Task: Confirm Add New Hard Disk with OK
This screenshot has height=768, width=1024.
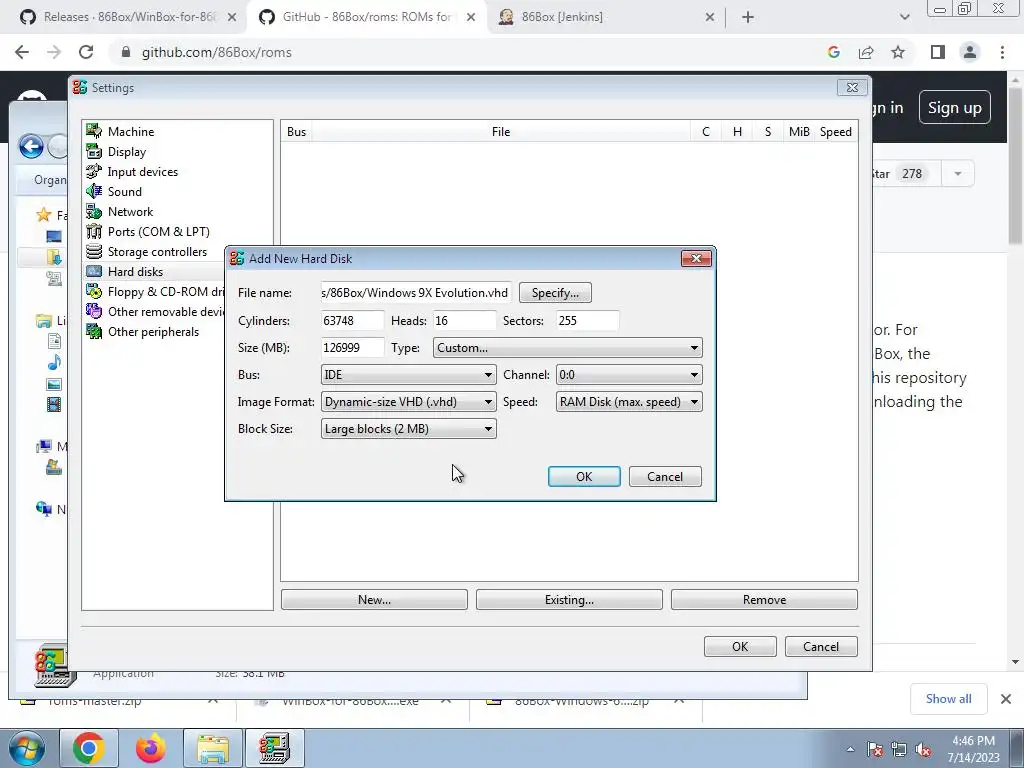Action: tap(584, 477)
